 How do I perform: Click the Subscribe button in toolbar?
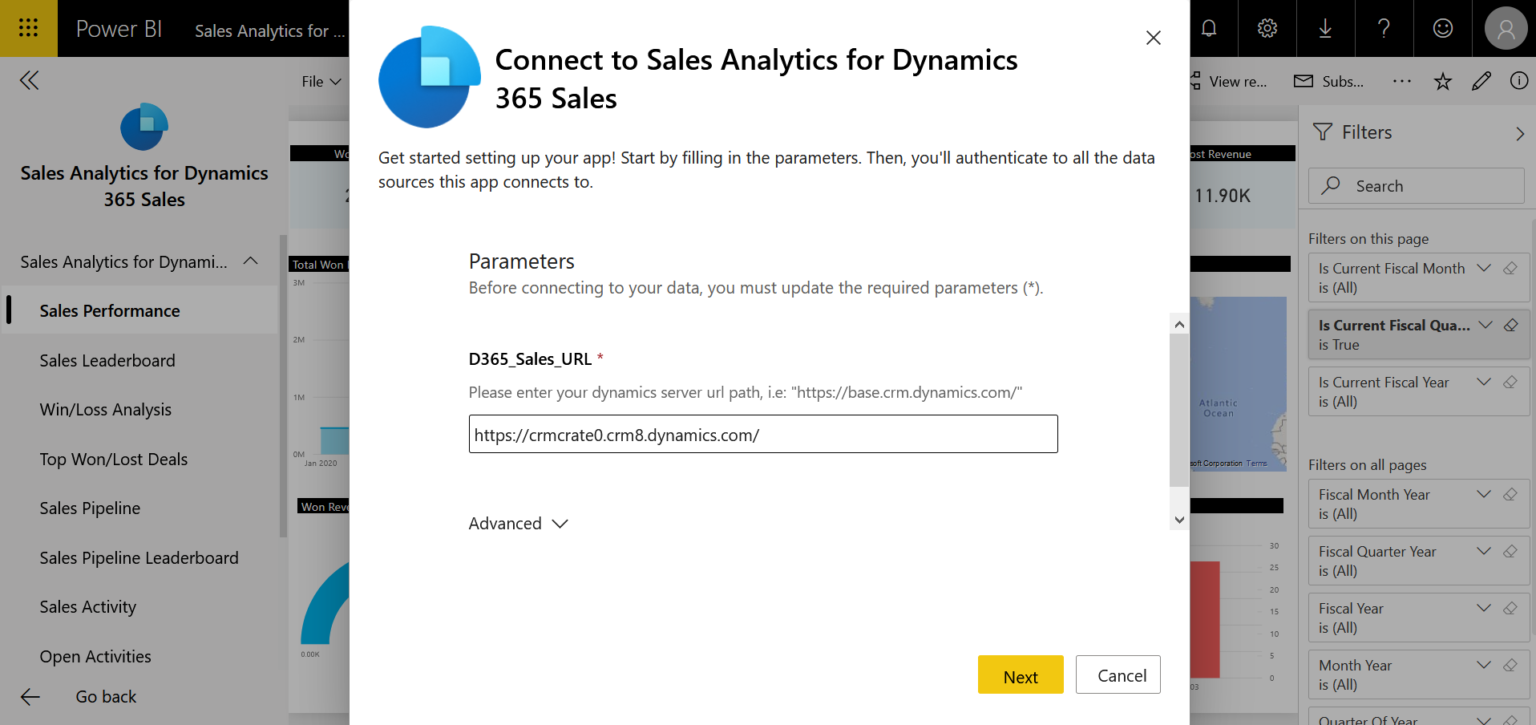(1329, 82)
